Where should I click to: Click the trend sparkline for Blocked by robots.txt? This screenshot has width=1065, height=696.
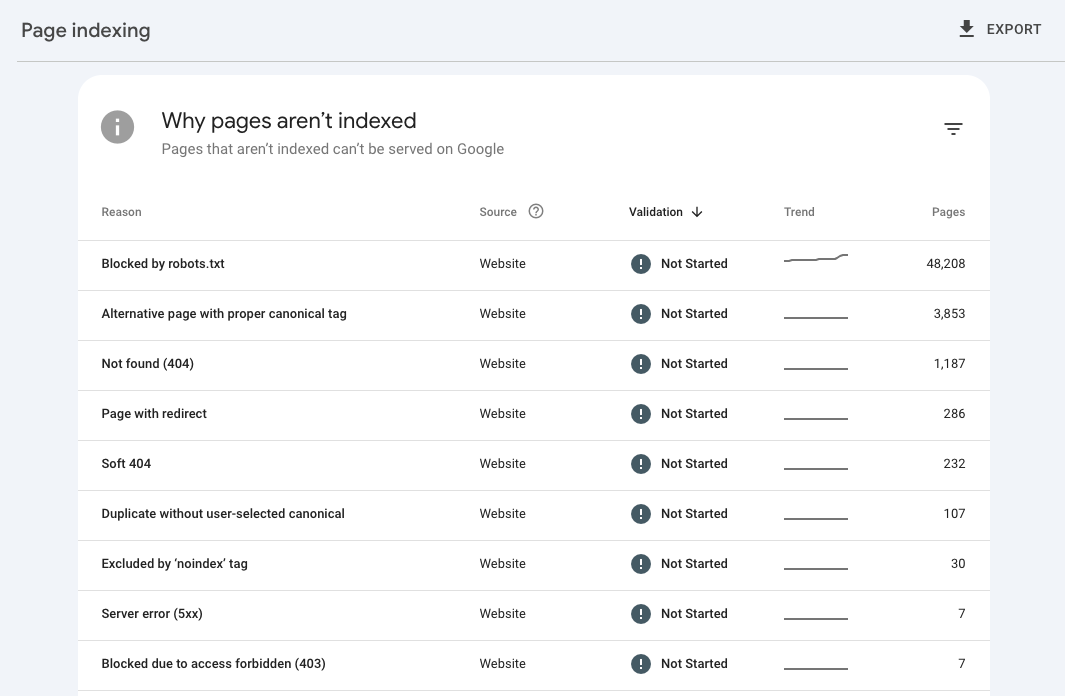[x=815, y=259]
